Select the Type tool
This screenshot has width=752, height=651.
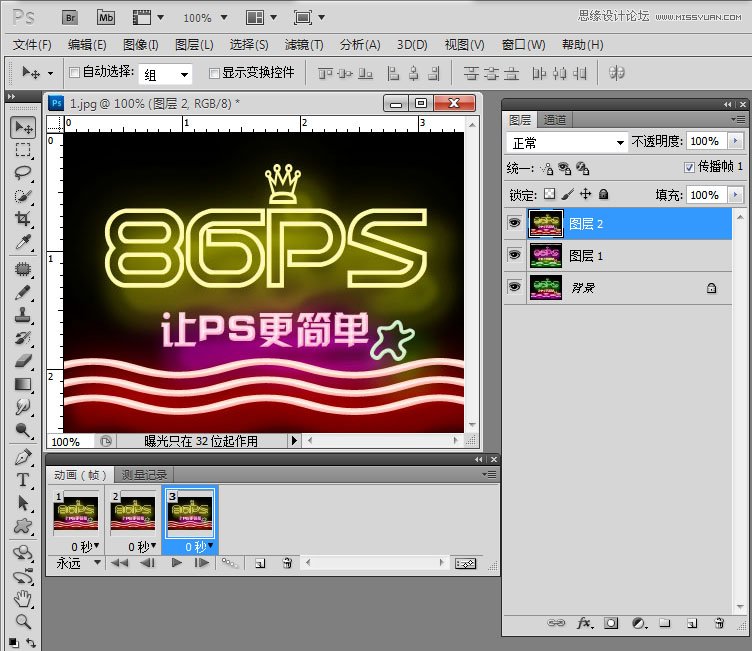click(22, 480)
